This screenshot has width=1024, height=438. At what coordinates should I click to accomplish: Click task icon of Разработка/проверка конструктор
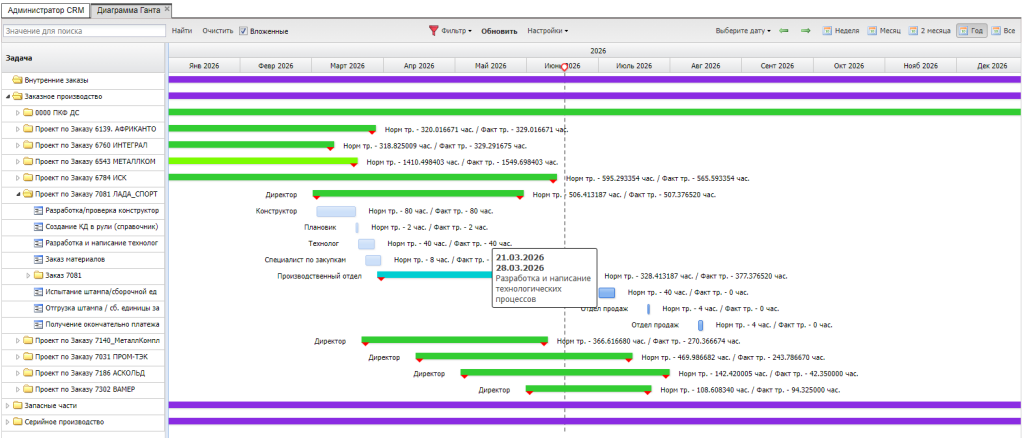tap(38, 210)
